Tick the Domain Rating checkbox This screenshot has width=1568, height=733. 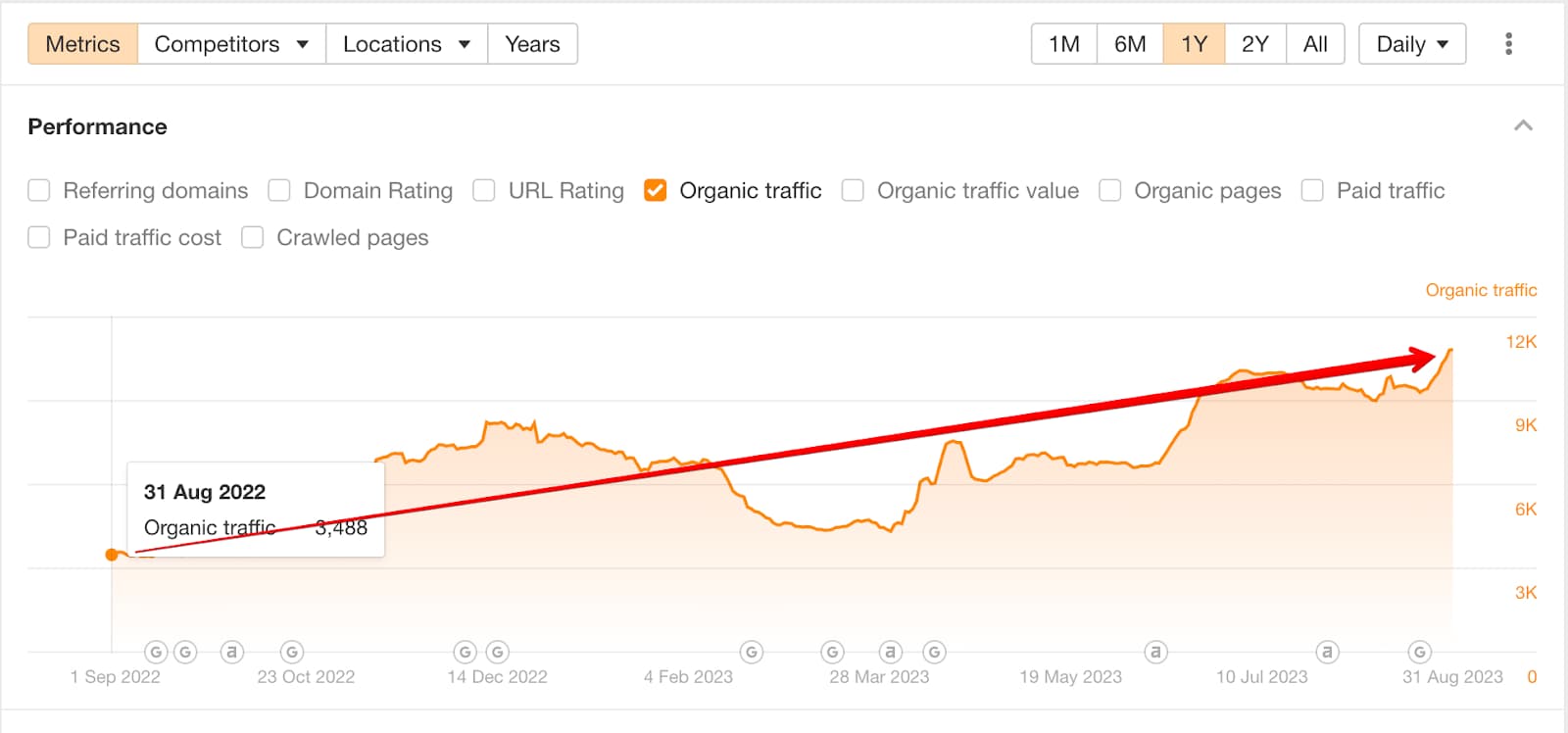tap(279, 190)
